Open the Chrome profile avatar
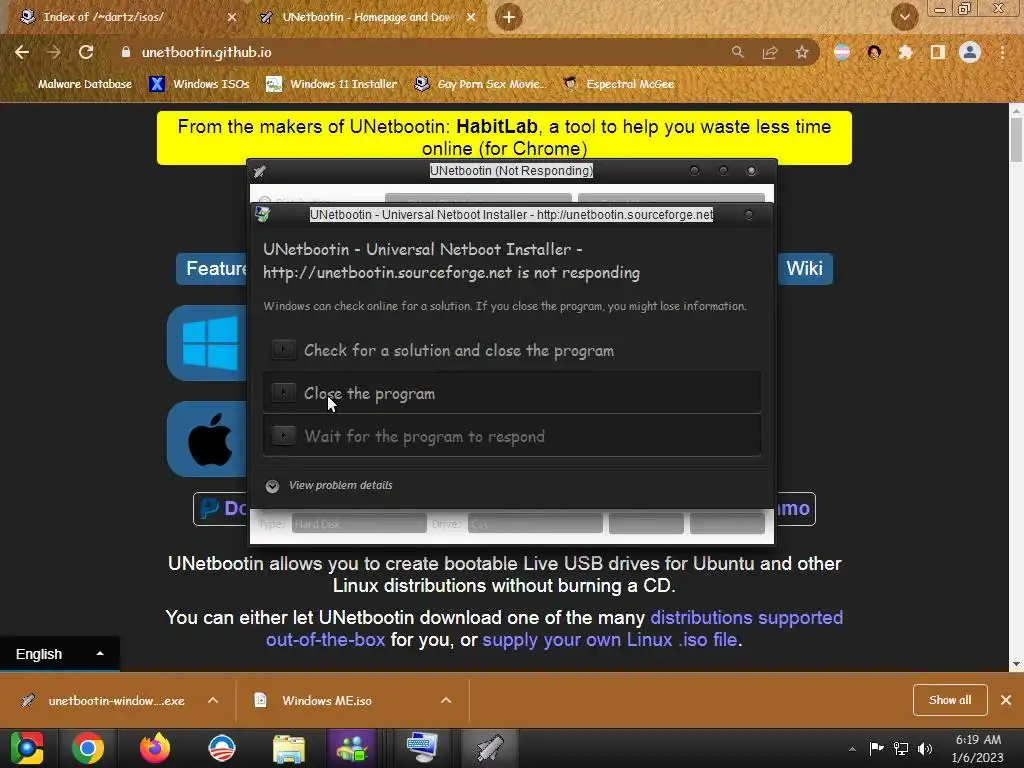The image size is (1024, 768). 970,52
